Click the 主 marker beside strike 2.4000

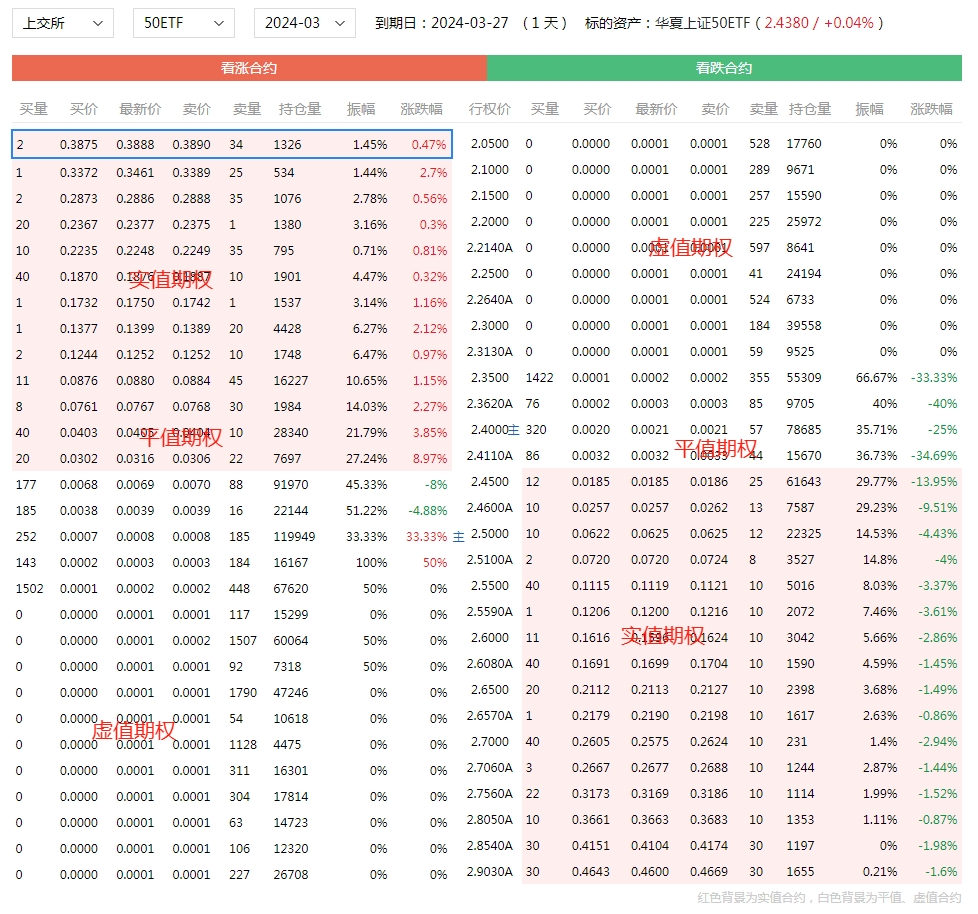coord(513,430)
